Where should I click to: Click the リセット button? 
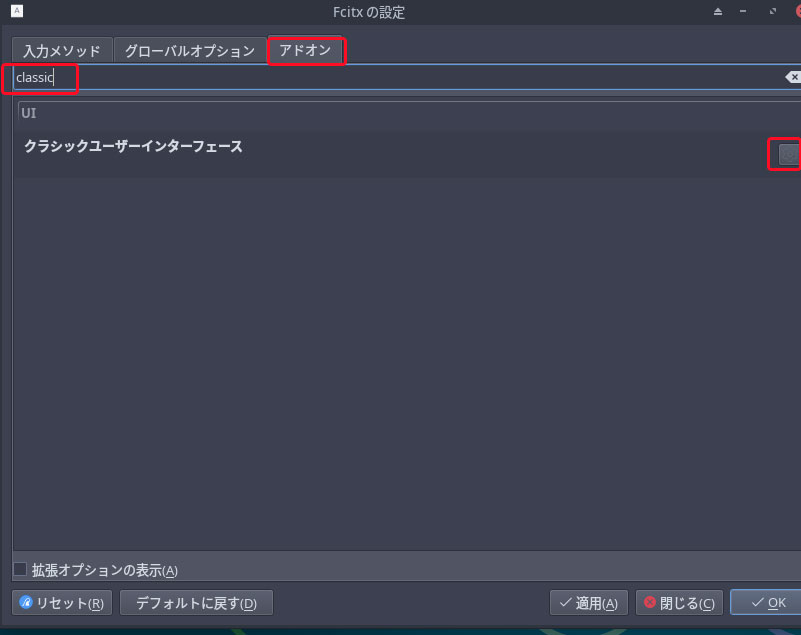point(62,603)
